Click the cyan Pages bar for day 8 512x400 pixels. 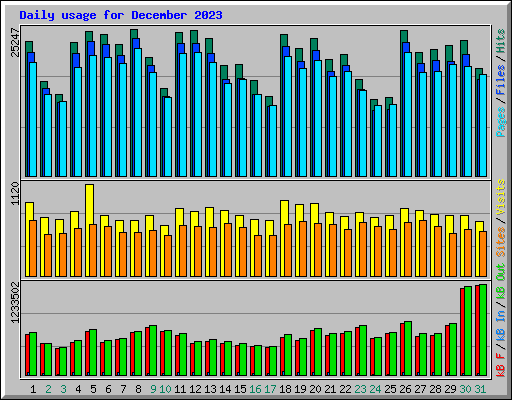(x=138, y=112)
